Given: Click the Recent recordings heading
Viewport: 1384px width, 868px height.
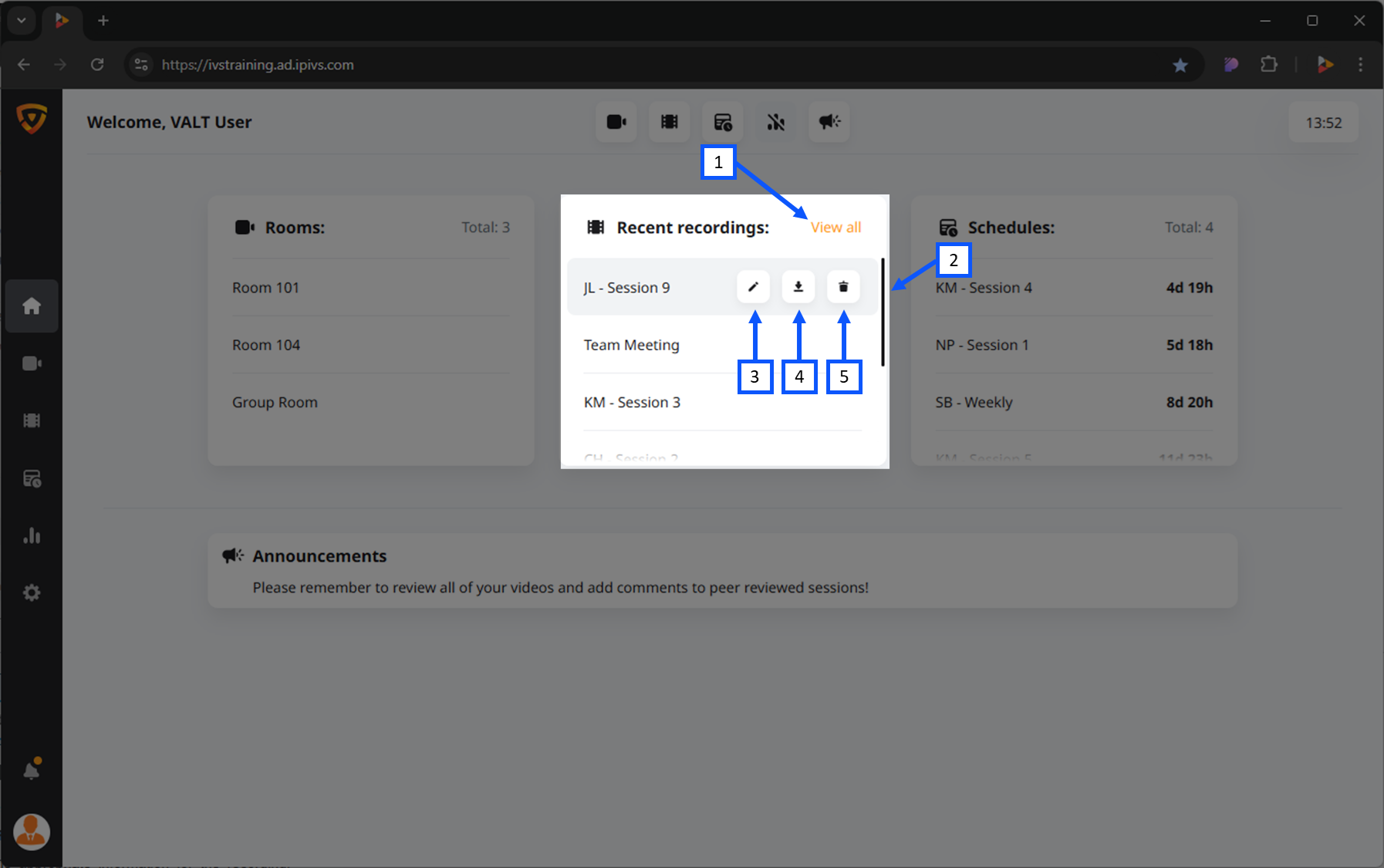Looking at the screenshot, I should [693, 228].
